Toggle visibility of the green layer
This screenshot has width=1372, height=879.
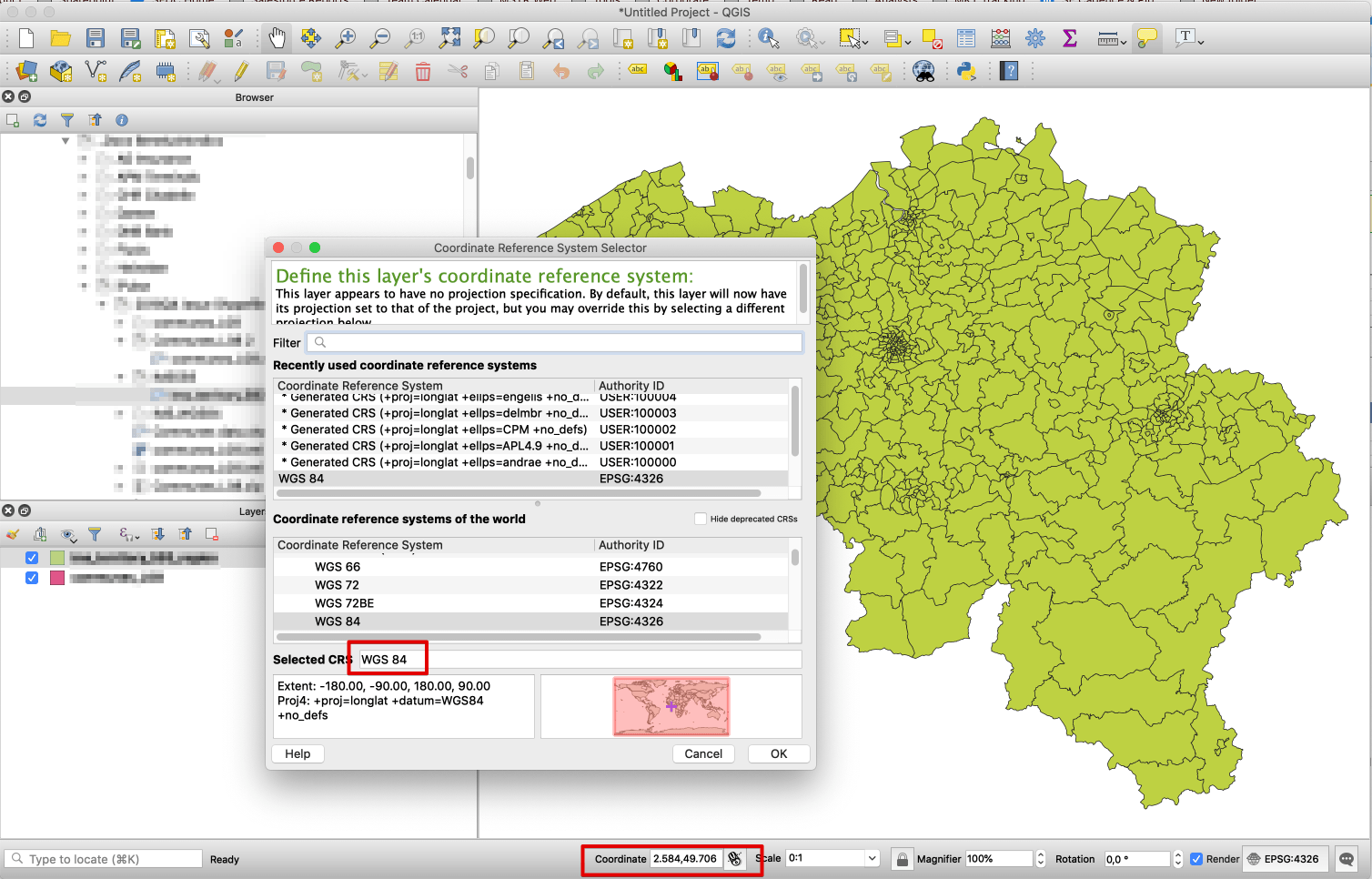(32, 558)
